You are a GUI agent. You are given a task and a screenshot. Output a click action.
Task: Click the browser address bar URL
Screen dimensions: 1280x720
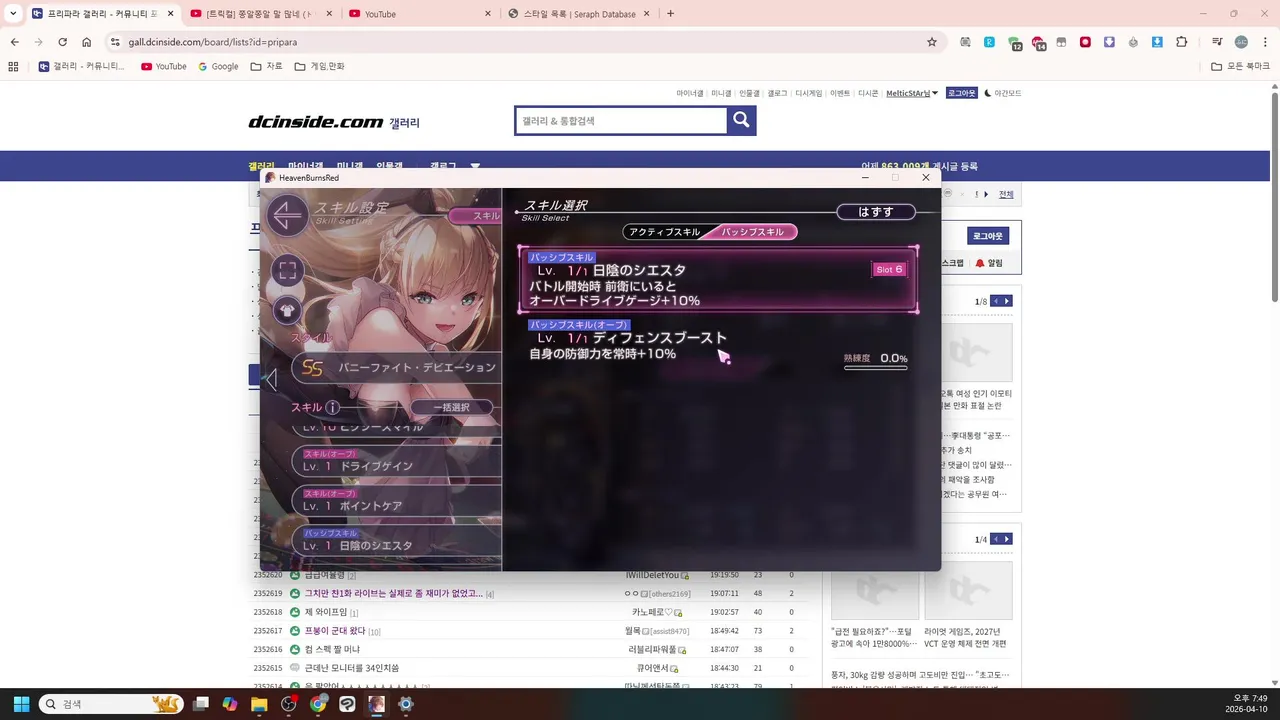[212, 42]
